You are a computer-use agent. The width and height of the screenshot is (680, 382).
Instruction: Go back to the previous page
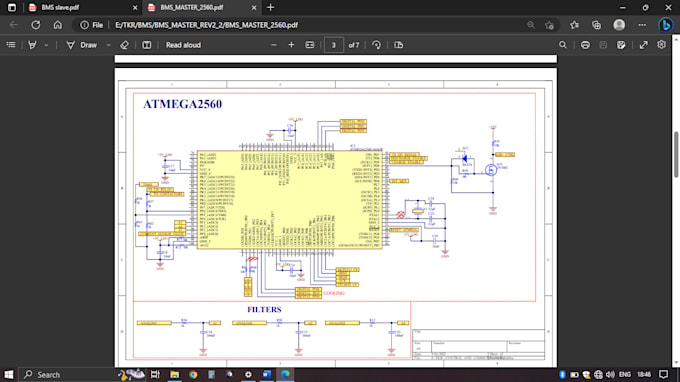coord(14,25)
